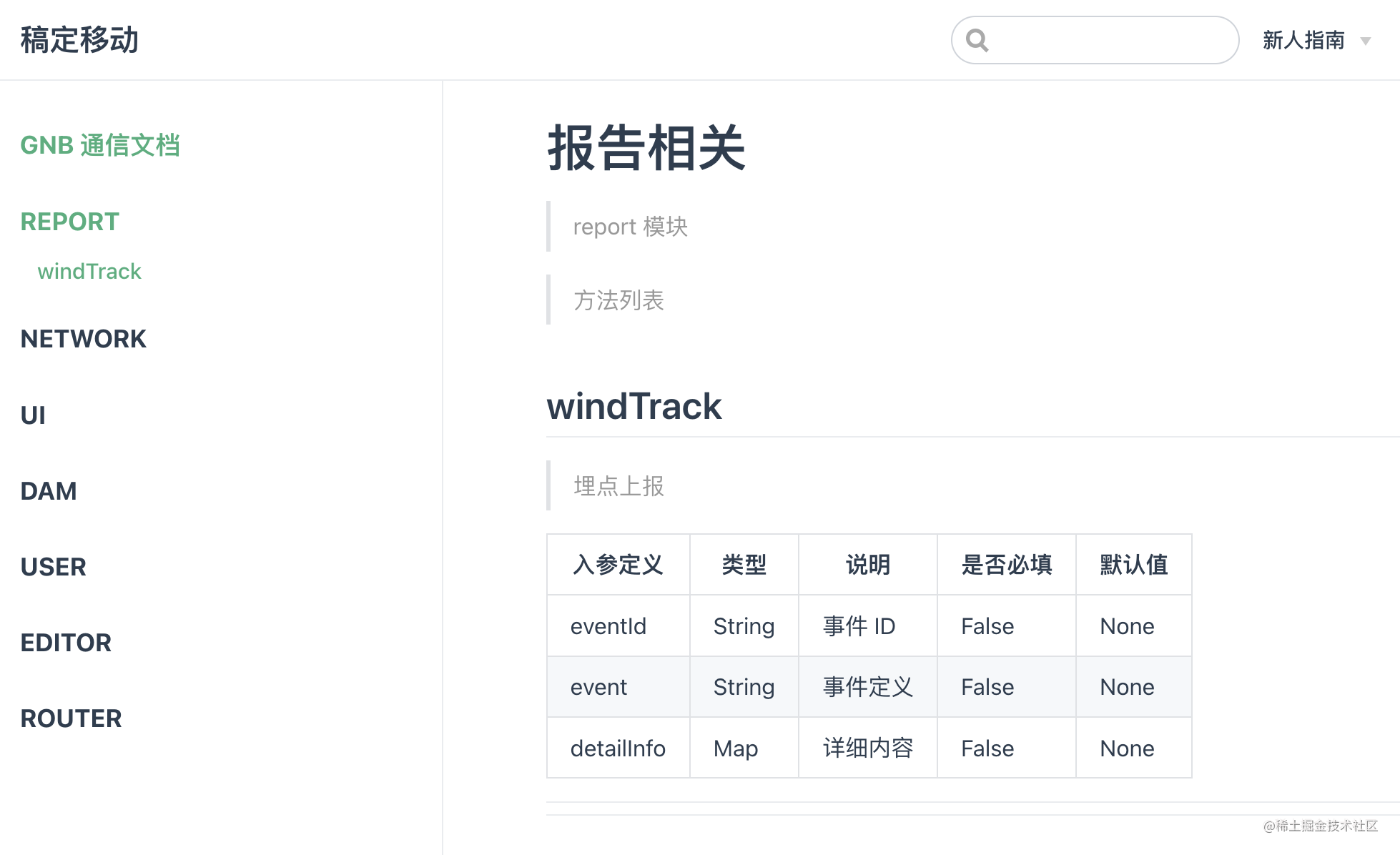Open the 新人指南 dropdown arrow
The width and height of the screenshot is (1400, 855).
pos(1365,41)
